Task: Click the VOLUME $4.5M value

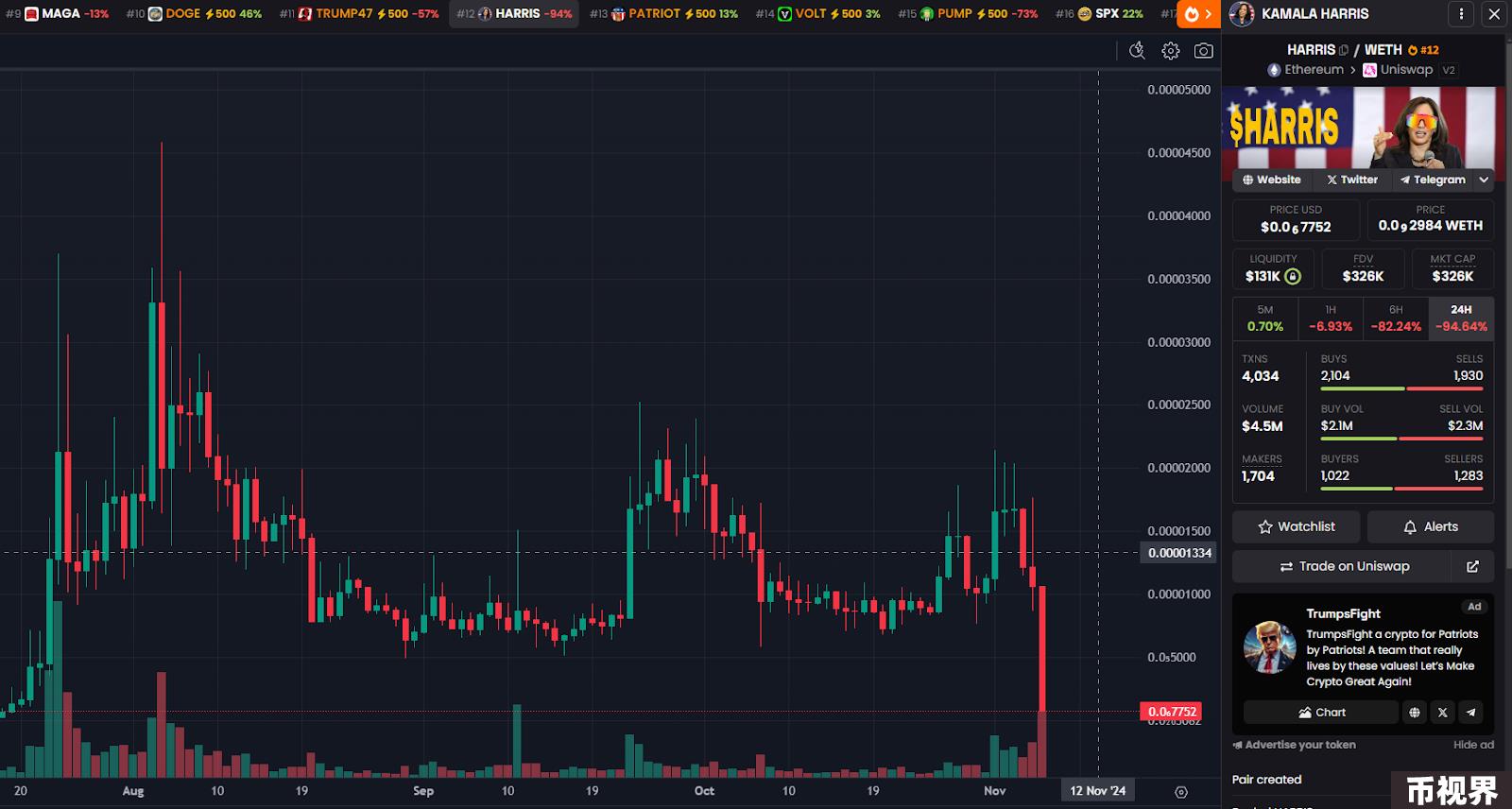Action: click(x=1262, y=426)
